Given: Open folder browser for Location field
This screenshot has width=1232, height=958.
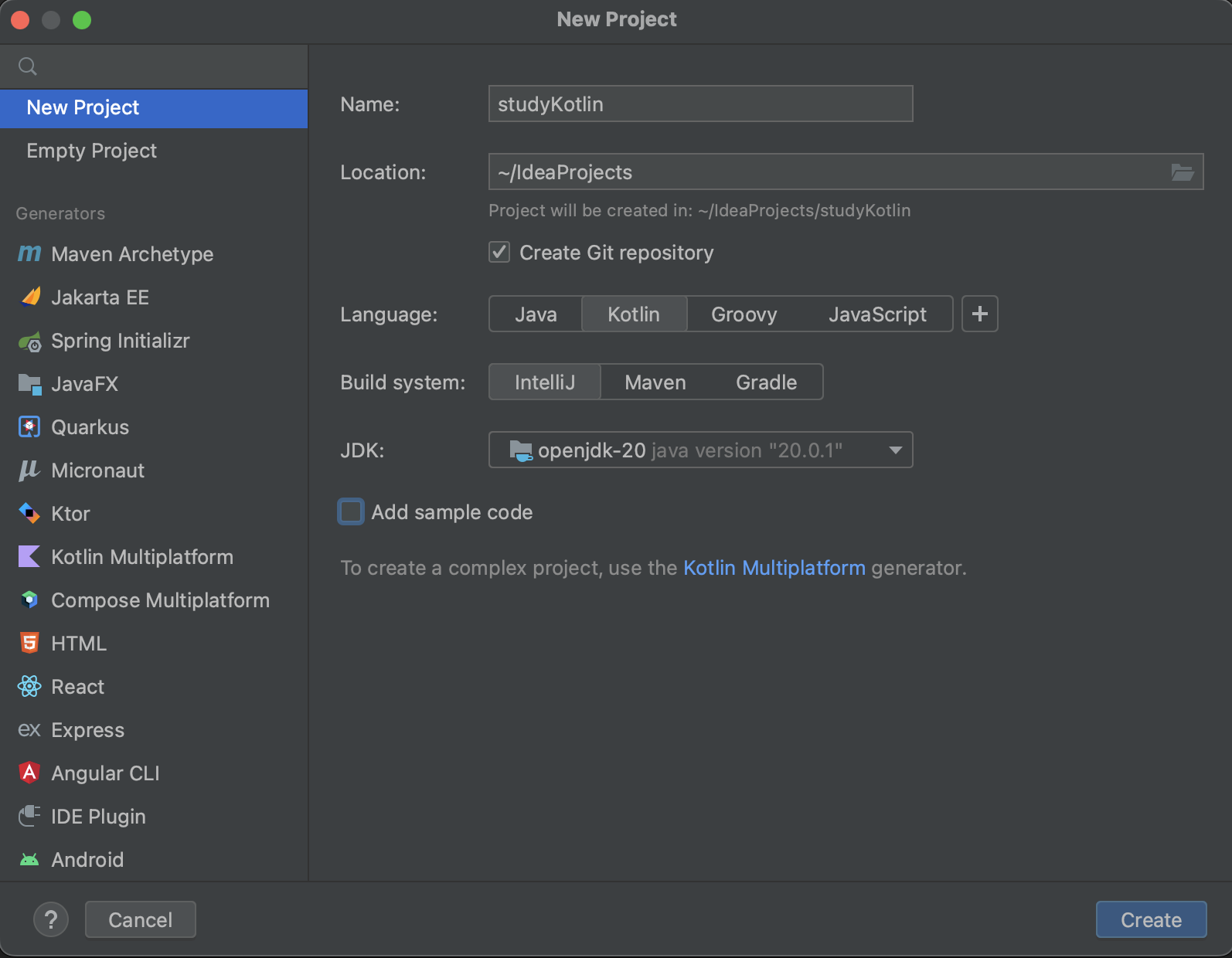Looking at the screenshot, I should click(x=1183, y=172).
